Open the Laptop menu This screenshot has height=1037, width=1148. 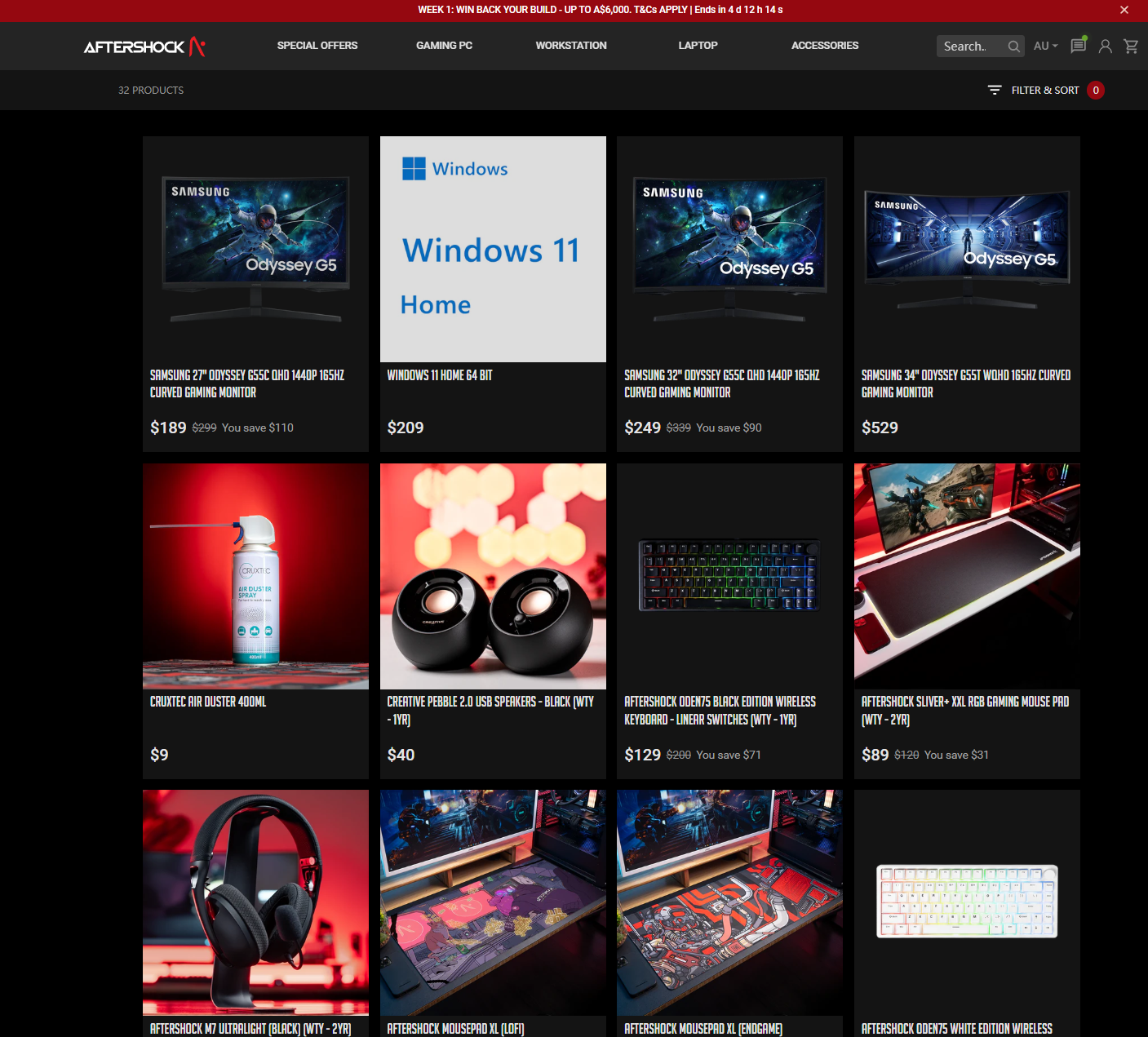[698, 46]
